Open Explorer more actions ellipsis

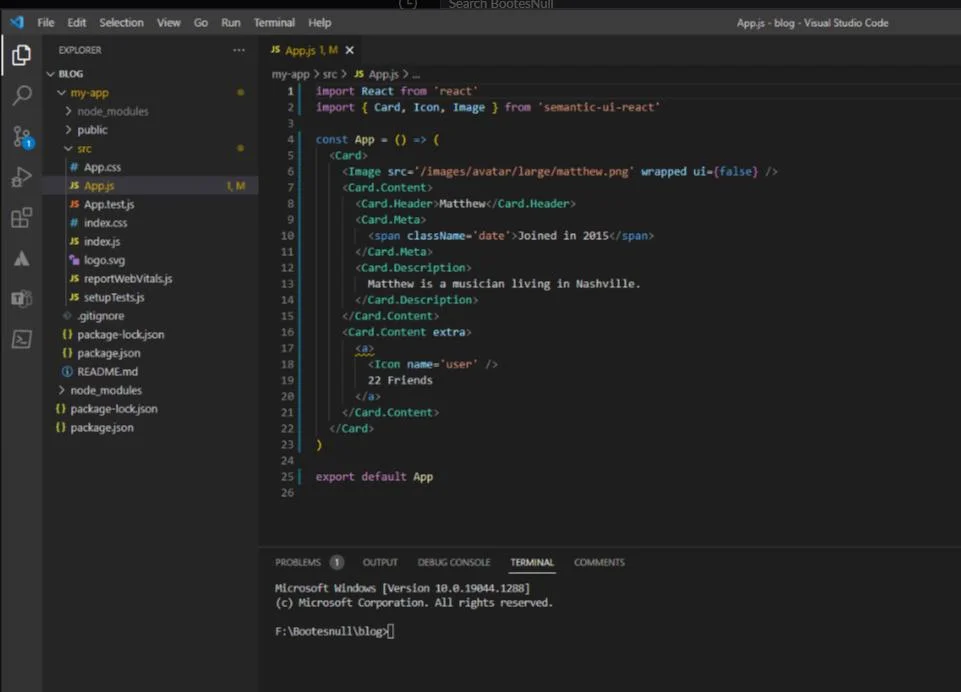(238, 50)
